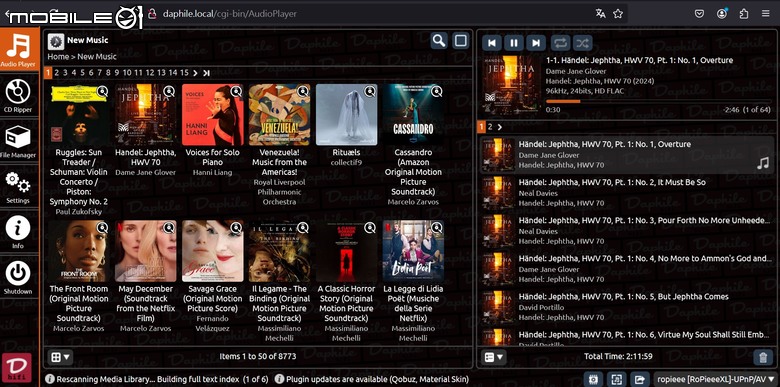The height and width of the screenshot is (387, 780).
Task: Click the Daphile hifi logo icon
Action: tap(17, 367)
